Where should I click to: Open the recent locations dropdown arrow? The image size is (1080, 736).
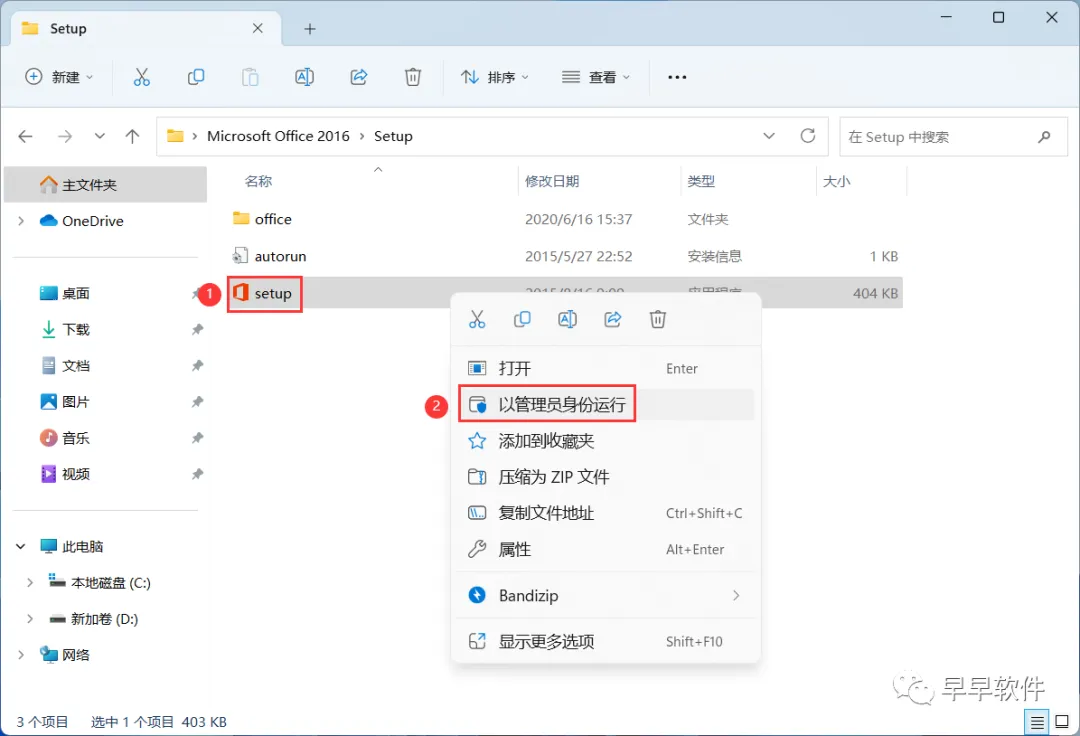coord(100,136)
